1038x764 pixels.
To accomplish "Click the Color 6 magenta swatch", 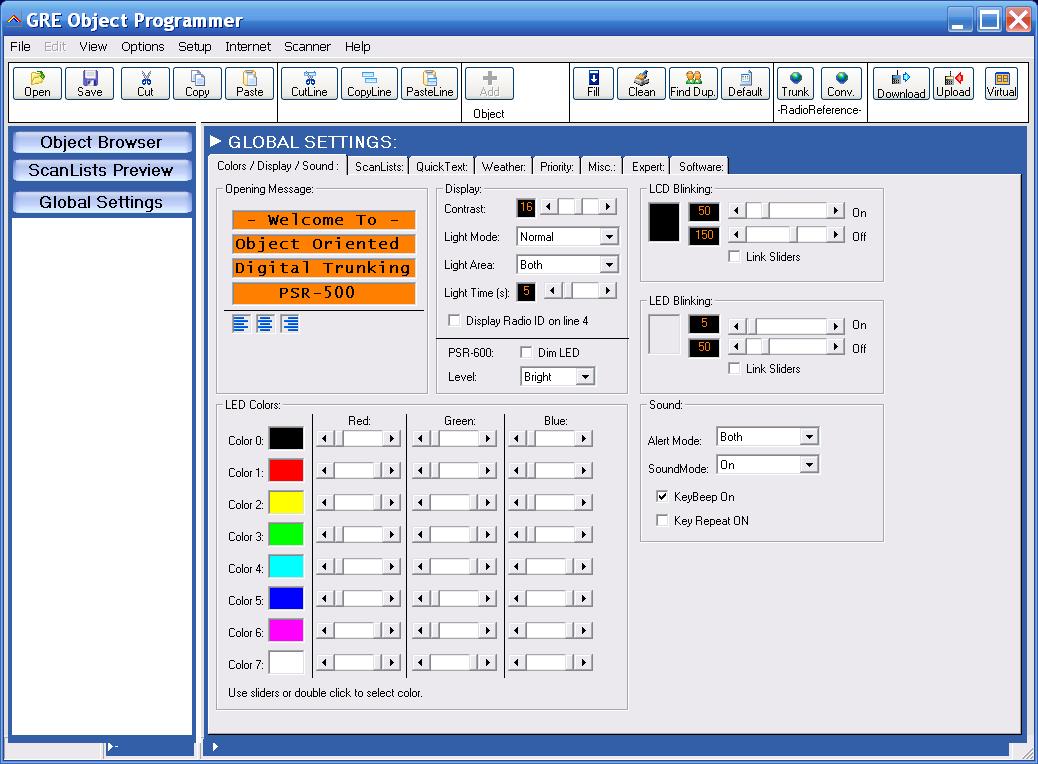I will click(x=286, y=630).
